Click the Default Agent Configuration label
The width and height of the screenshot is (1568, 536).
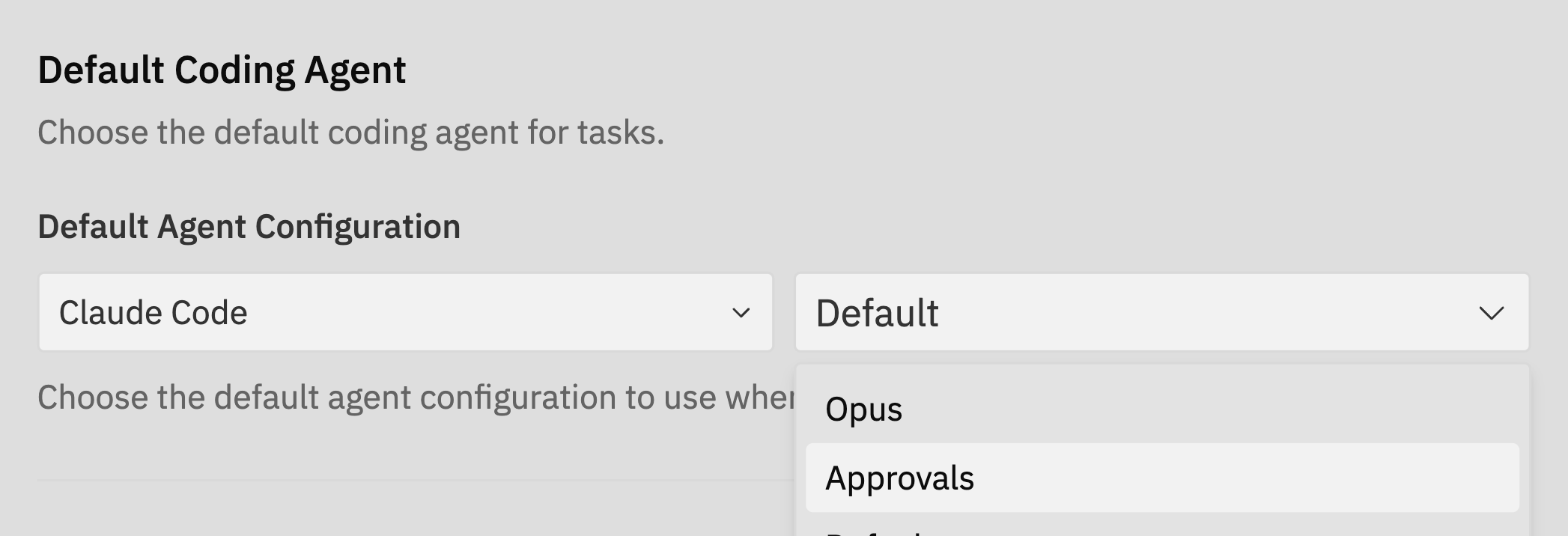pyautogui.click(x=250, y=227)
